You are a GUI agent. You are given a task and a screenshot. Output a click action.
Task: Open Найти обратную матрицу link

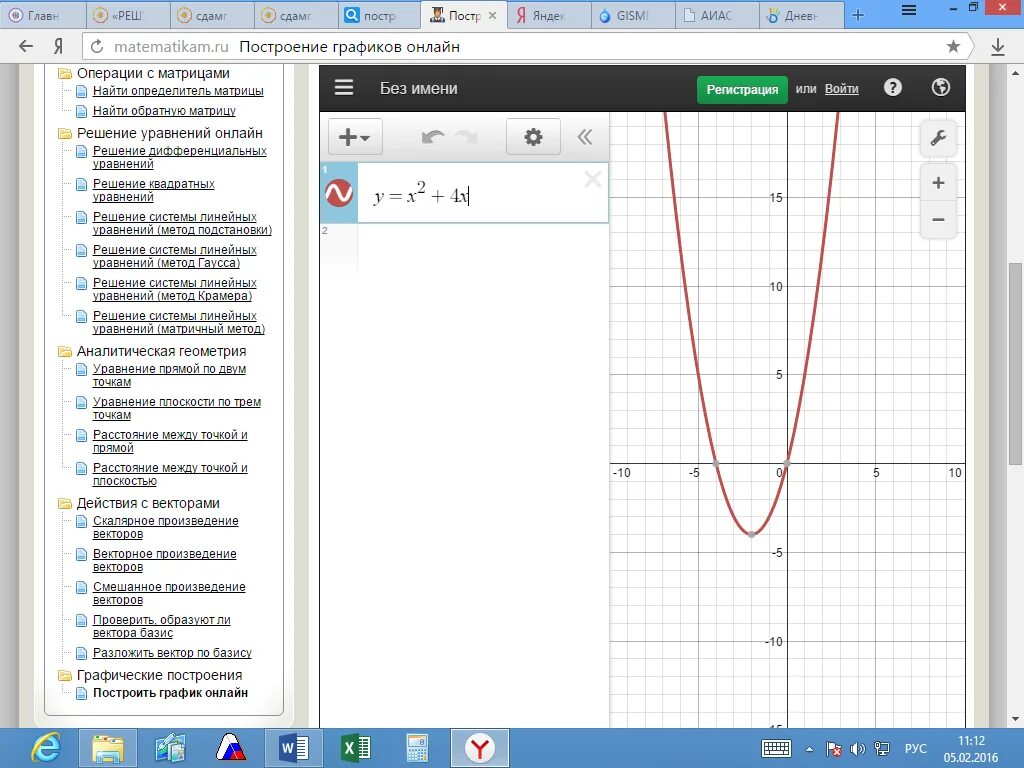164,111
